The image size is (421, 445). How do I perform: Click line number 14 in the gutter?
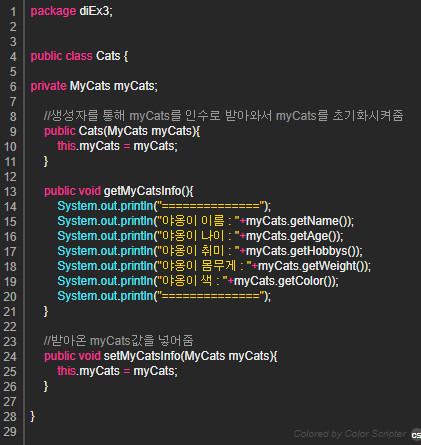pos(10,207)
